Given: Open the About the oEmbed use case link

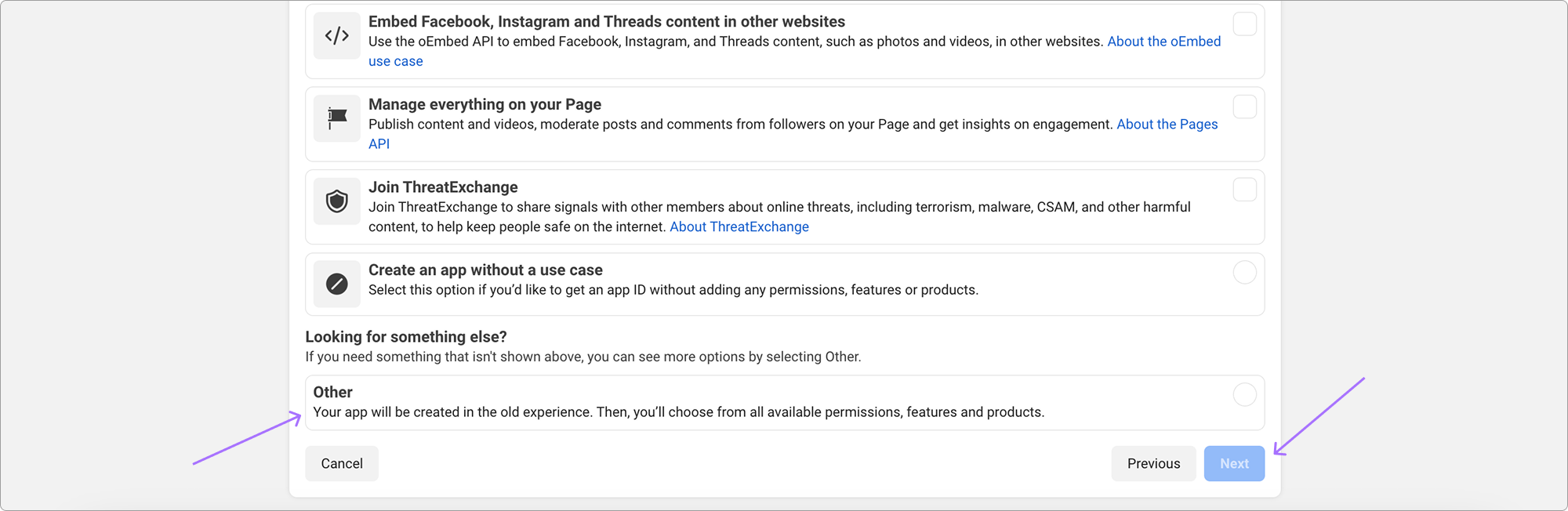Looking at the screenshot, I should coord(1163,42).
